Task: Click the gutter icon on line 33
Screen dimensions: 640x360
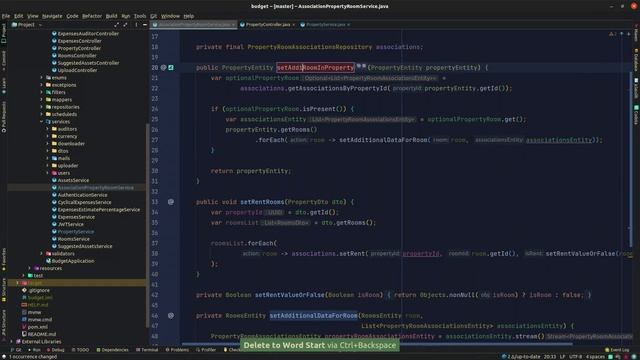Action: [x=171, y=202]
